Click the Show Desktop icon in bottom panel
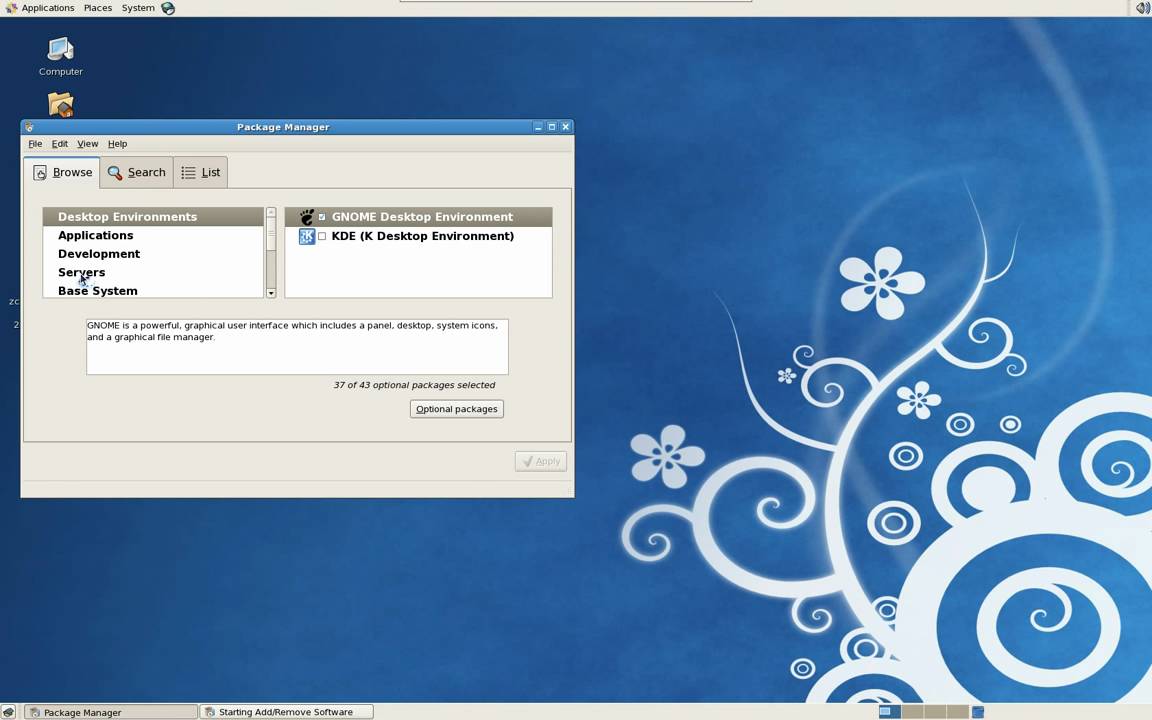The image size is (1152, 720). (8, 711)
